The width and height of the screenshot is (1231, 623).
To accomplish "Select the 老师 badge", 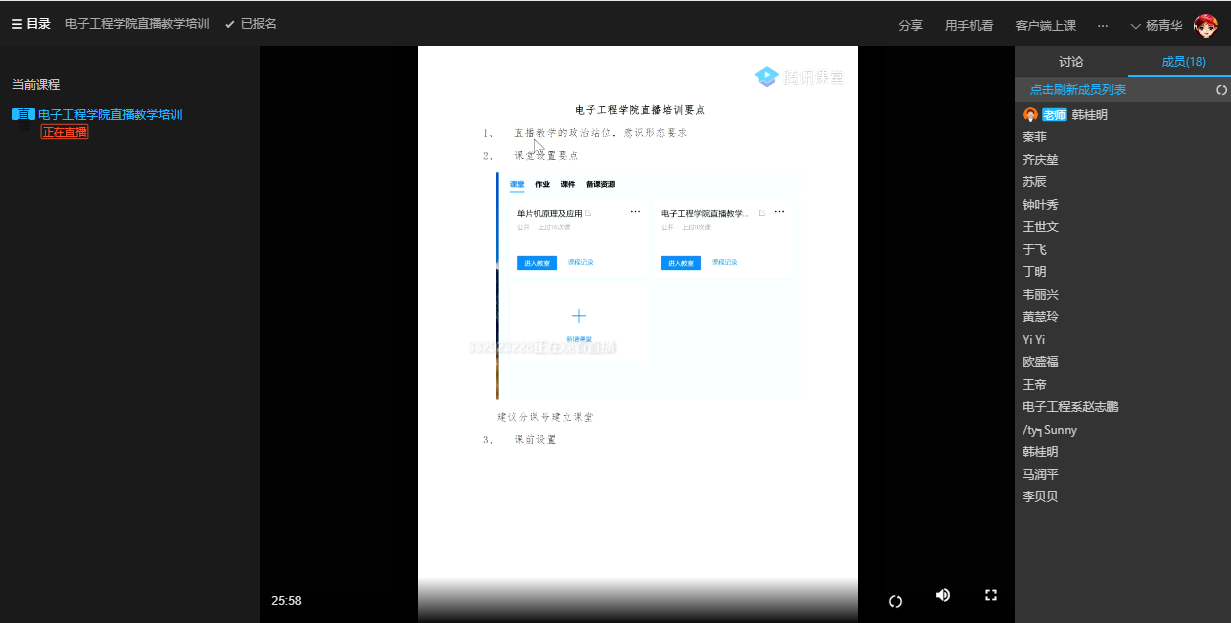I will point(1054,115).
